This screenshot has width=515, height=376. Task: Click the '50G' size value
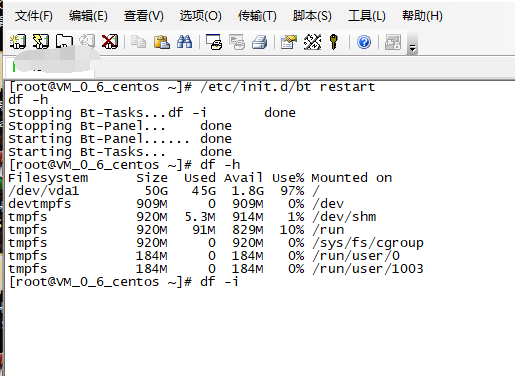(x=156, y=191)
